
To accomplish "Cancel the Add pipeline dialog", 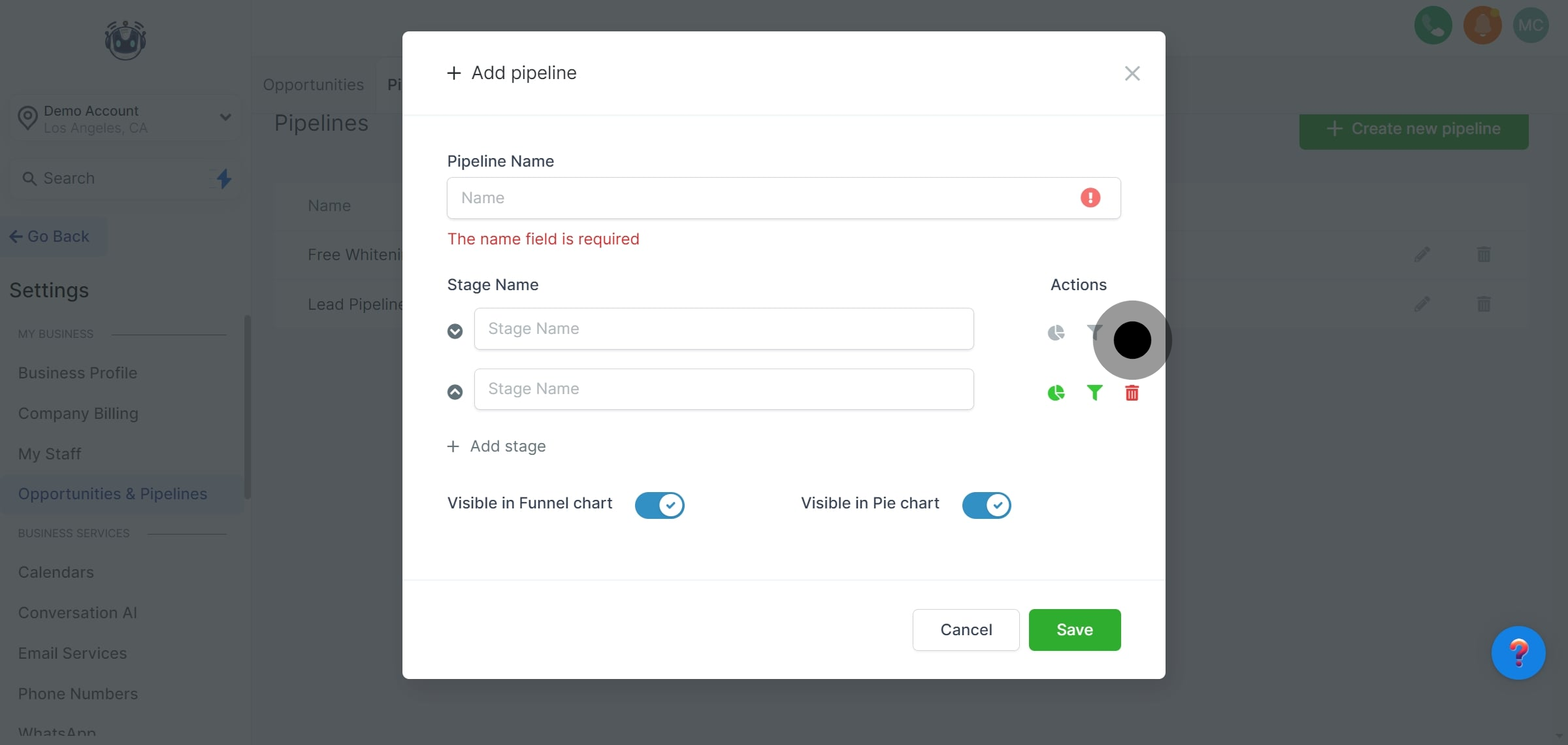I will coord(966,630).
